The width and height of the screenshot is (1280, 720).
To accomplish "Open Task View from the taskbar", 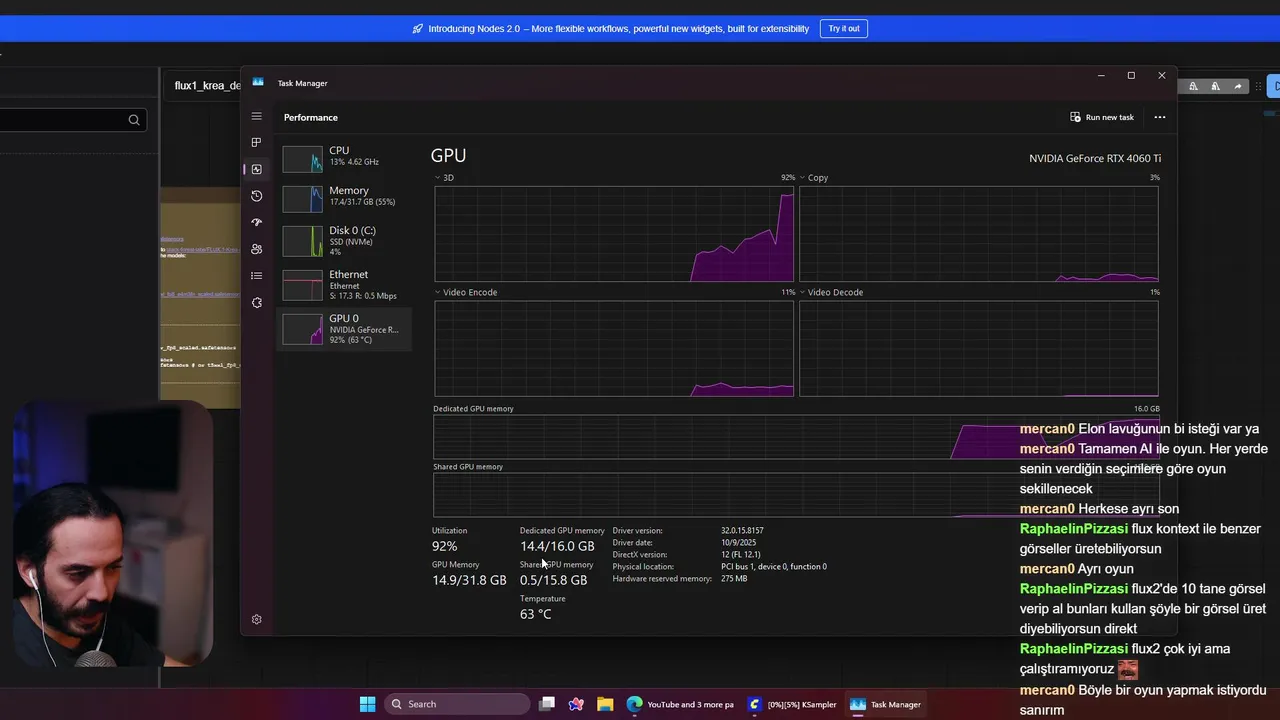I will pos(547,704).
